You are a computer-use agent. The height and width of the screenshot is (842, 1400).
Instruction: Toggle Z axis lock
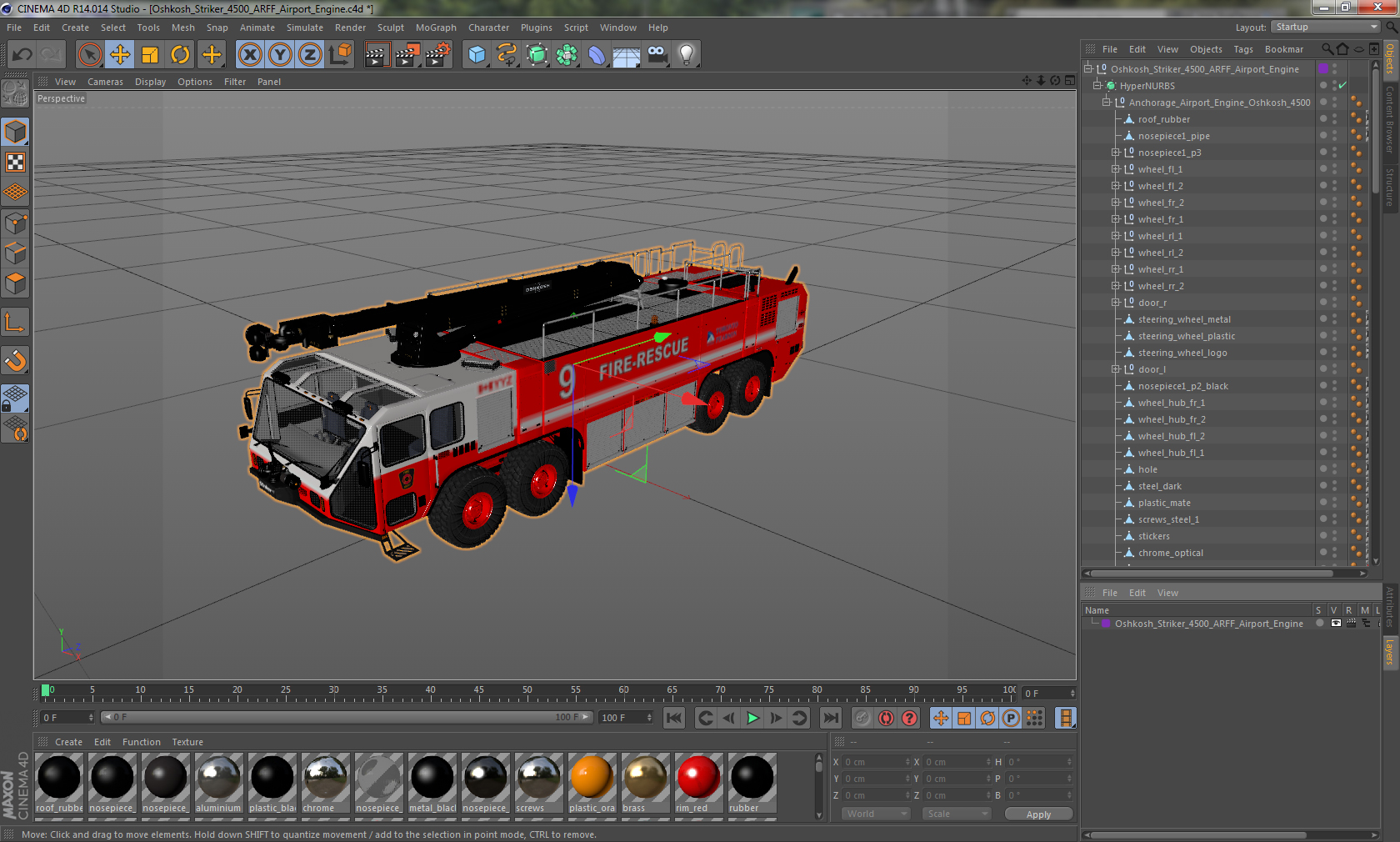click(x=310, y=55)
